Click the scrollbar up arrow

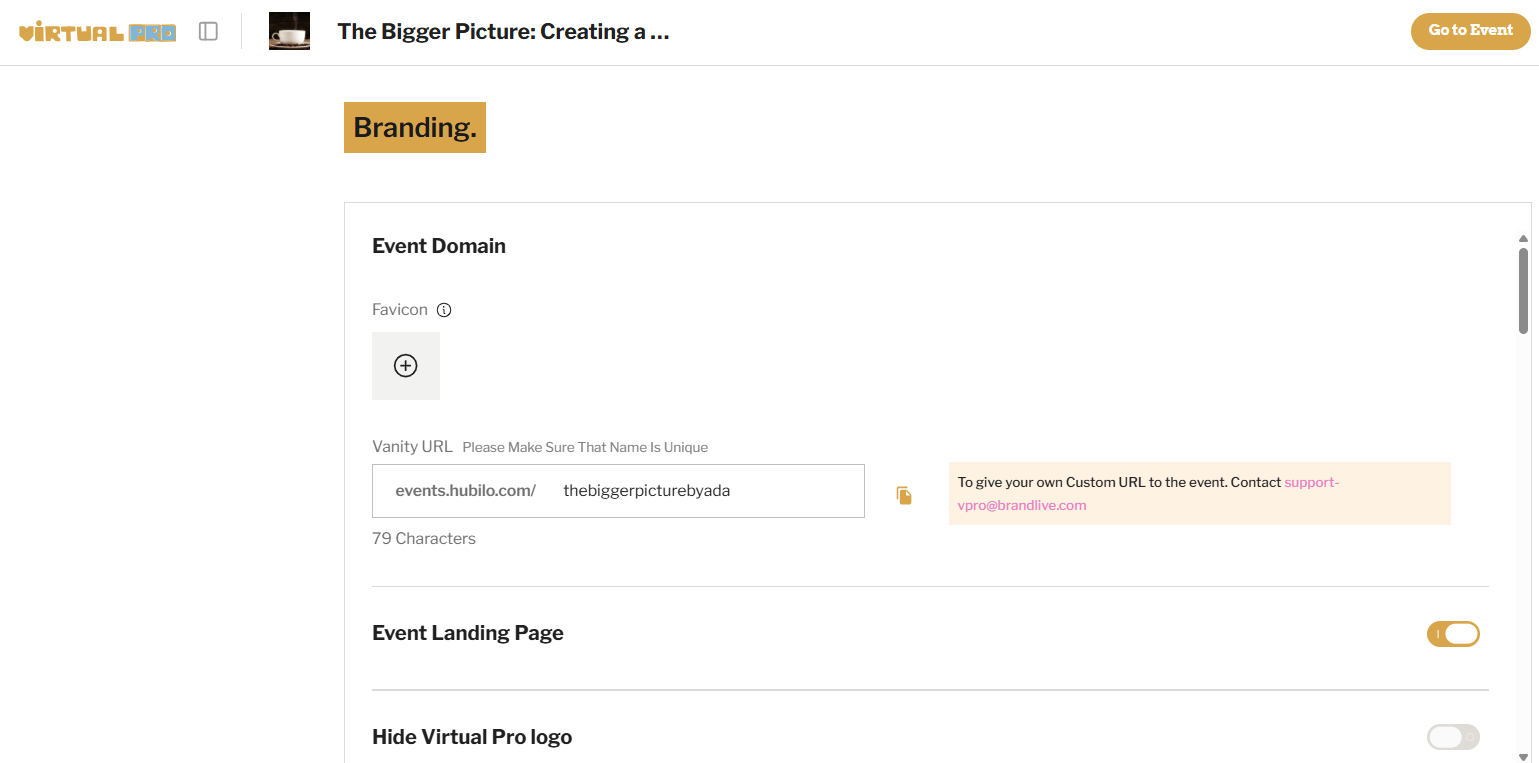[1523, 239]
